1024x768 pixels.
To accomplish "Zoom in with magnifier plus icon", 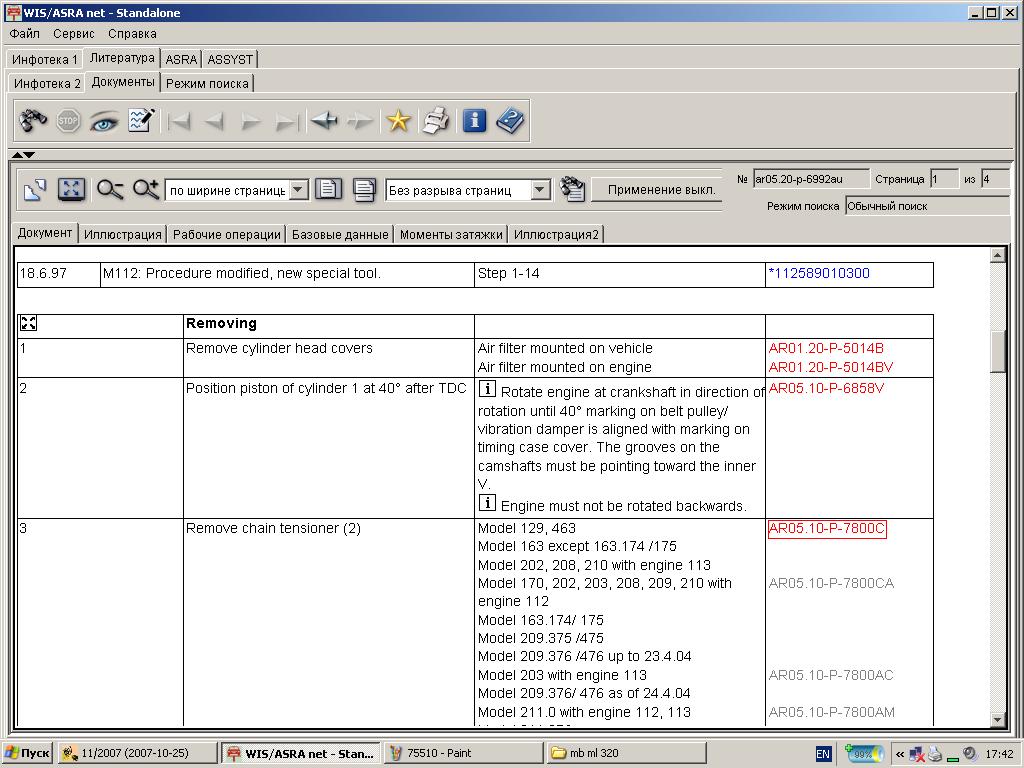I will pos(146,189).
